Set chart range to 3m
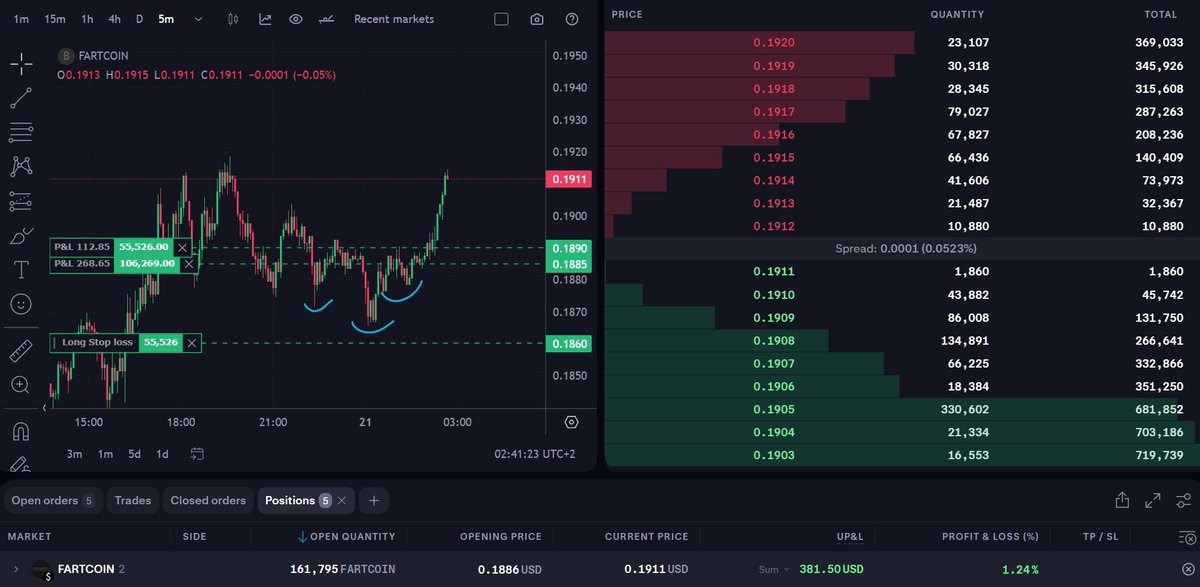Screen dimensions: 1200x587 (75, 454)
